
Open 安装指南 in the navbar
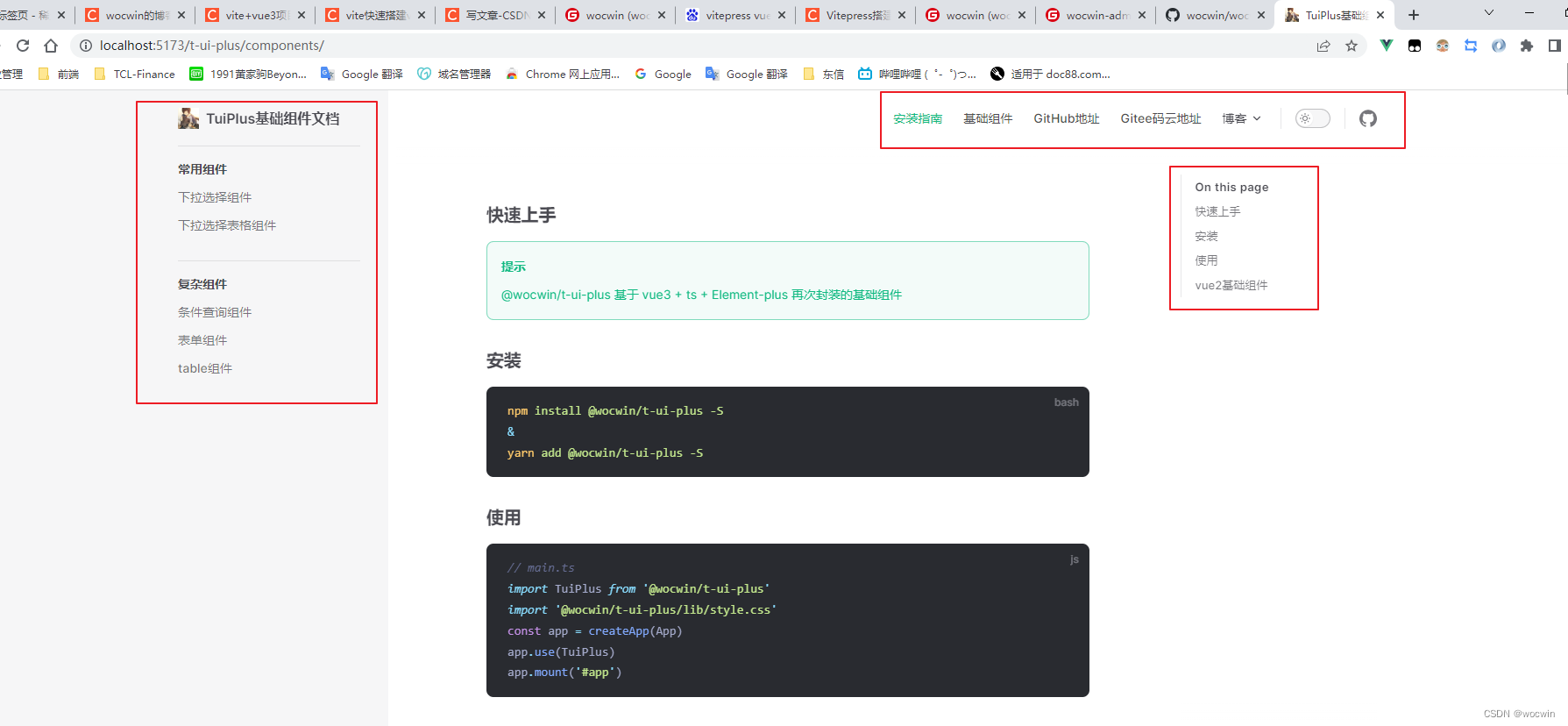[918, 118]
